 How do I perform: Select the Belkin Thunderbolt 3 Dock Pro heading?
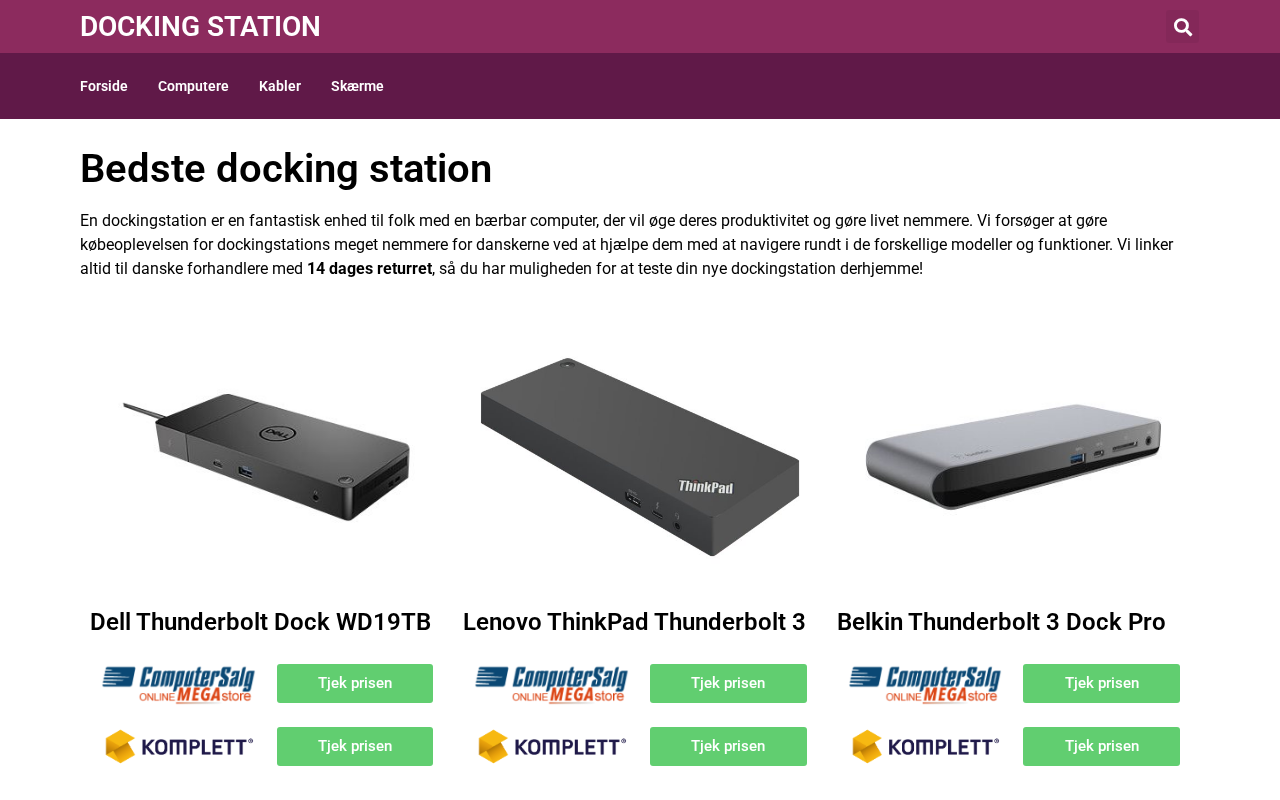[x=1001, y=622]
